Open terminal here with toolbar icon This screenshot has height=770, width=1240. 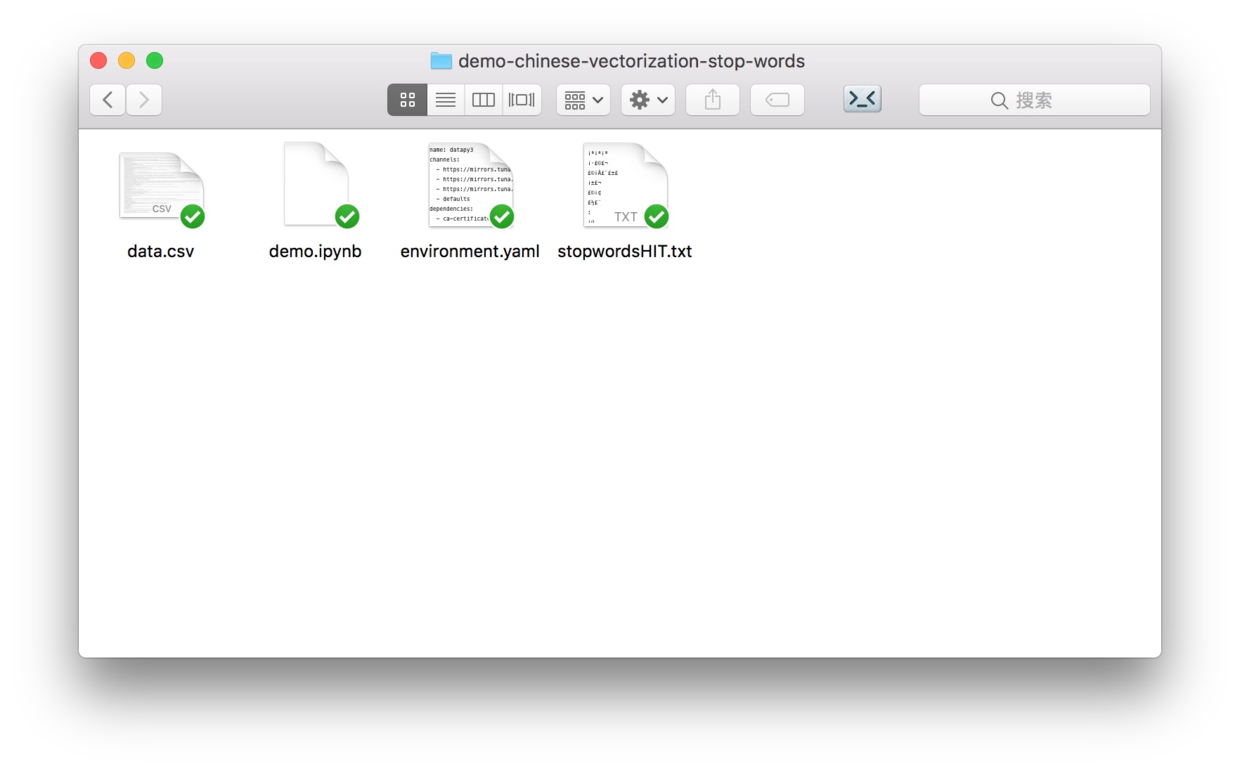tap(862, 99)
